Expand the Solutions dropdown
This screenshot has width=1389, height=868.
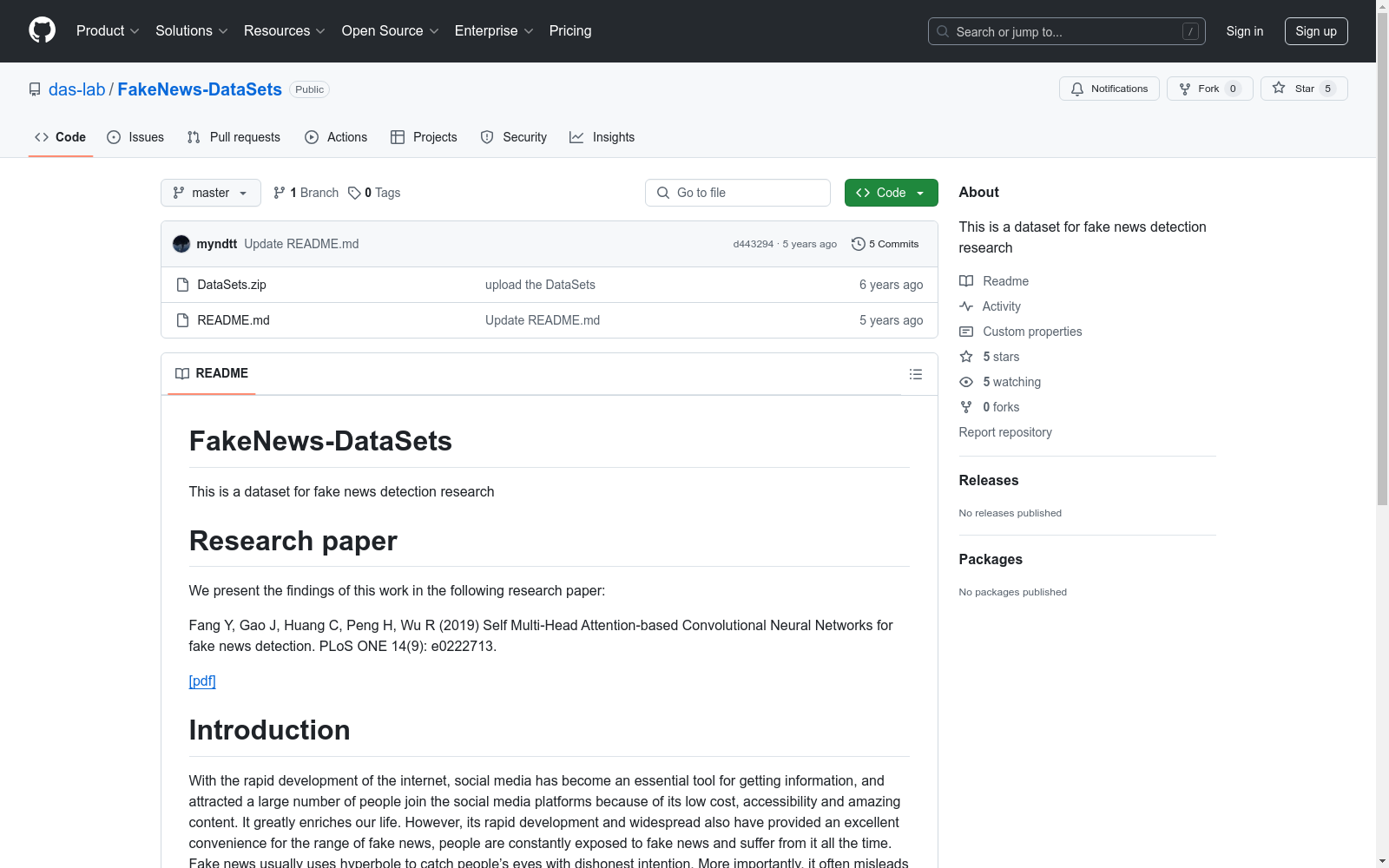191,31
